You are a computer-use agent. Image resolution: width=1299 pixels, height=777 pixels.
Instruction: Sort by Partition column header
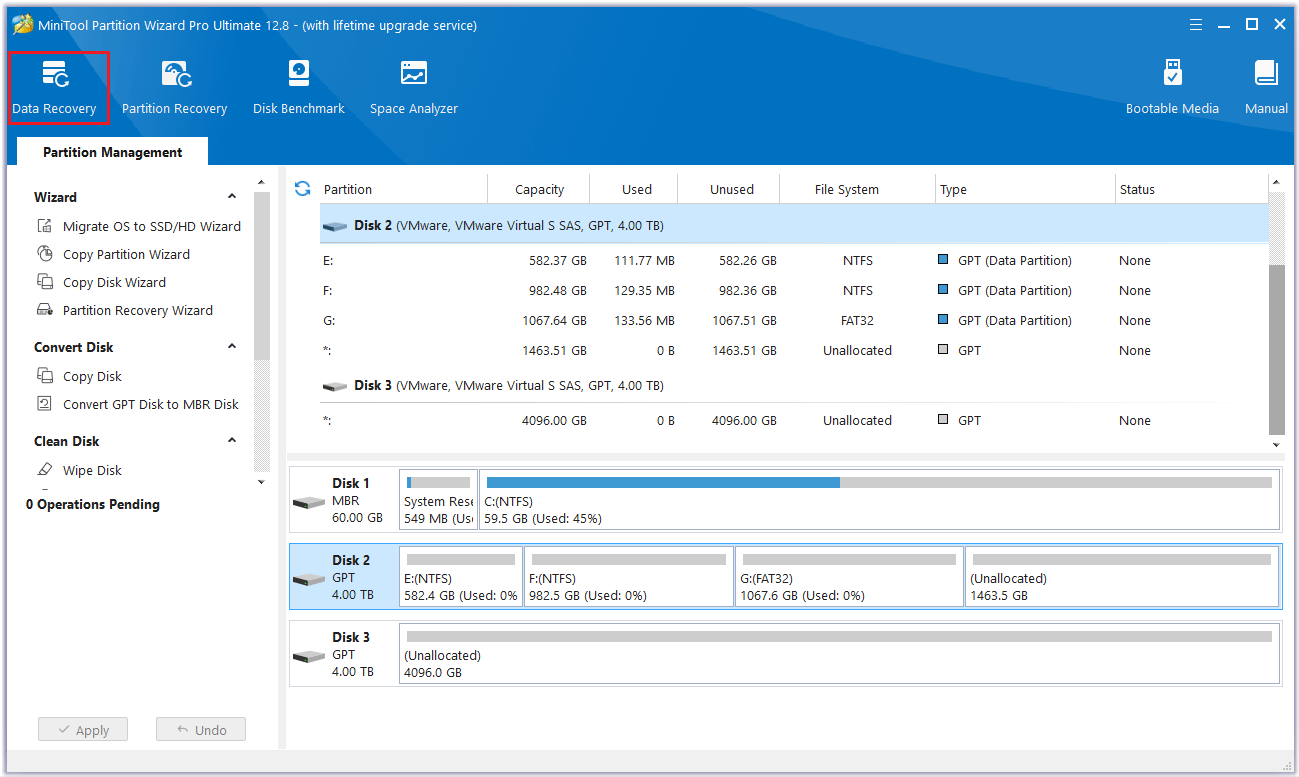click(x=348, y=189)
